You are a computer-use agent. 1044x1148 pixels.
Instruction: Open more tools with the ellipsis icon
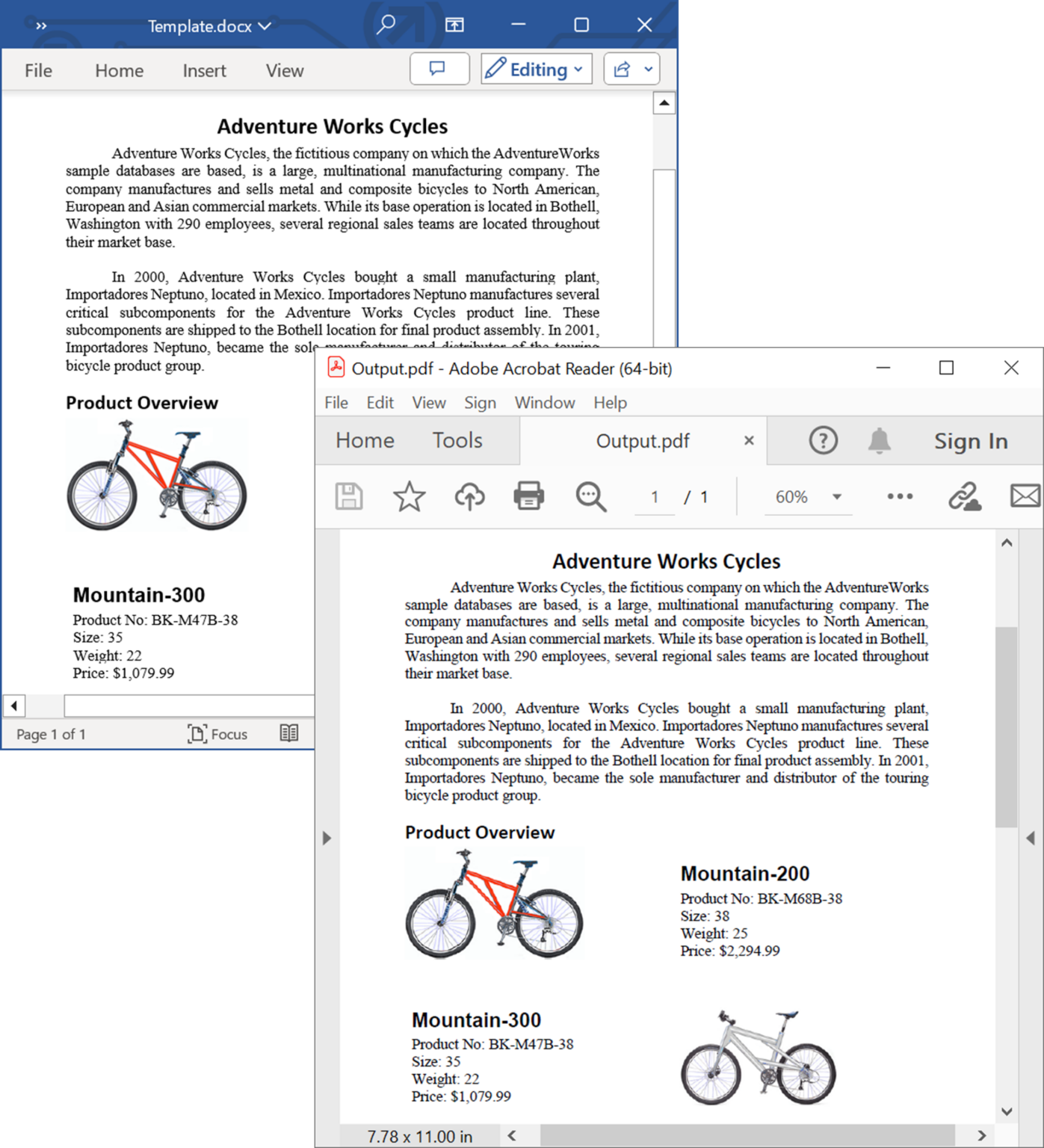point(899,496)
